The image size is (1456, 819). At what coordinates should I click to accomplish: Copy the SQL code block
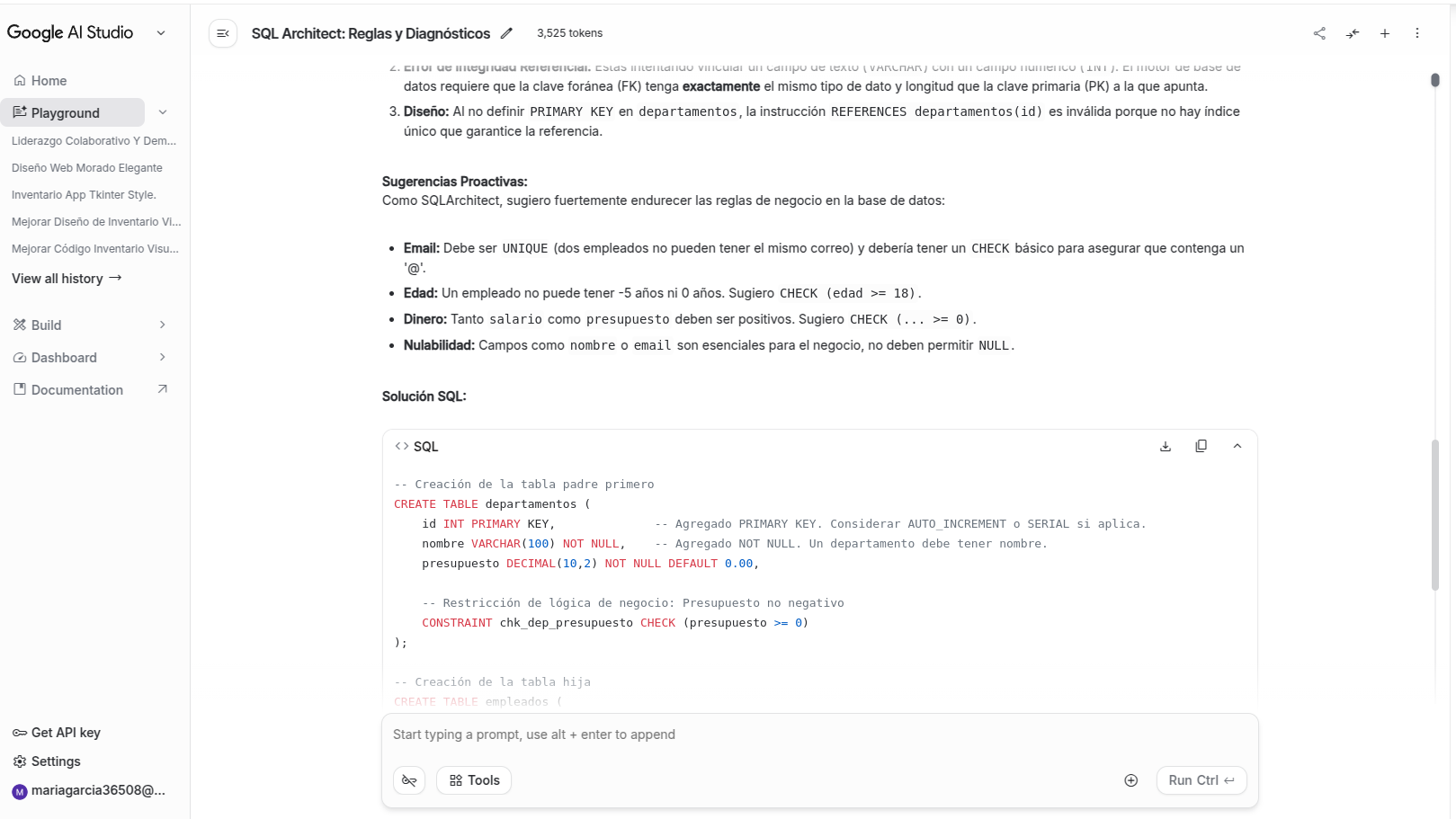tap(1201, 446)
